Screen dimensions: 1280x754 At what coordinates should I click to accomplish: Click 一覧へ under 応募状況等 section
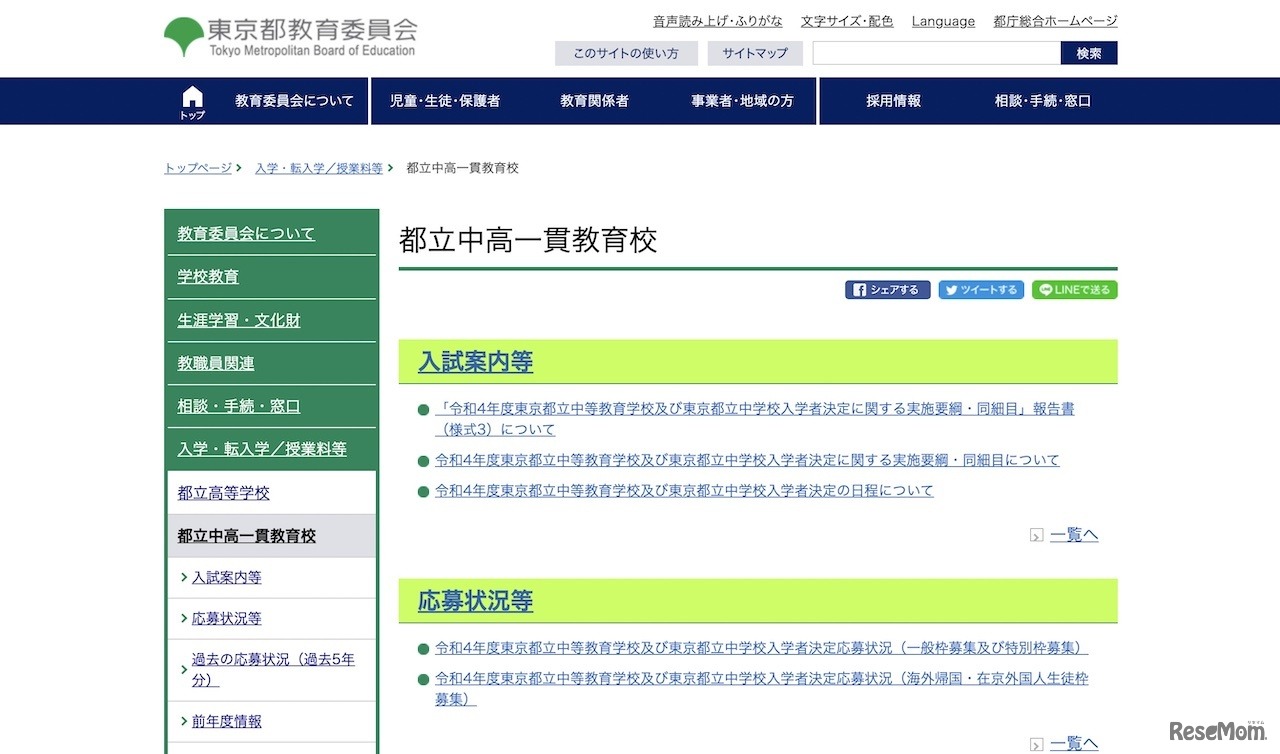(1073, 743)
